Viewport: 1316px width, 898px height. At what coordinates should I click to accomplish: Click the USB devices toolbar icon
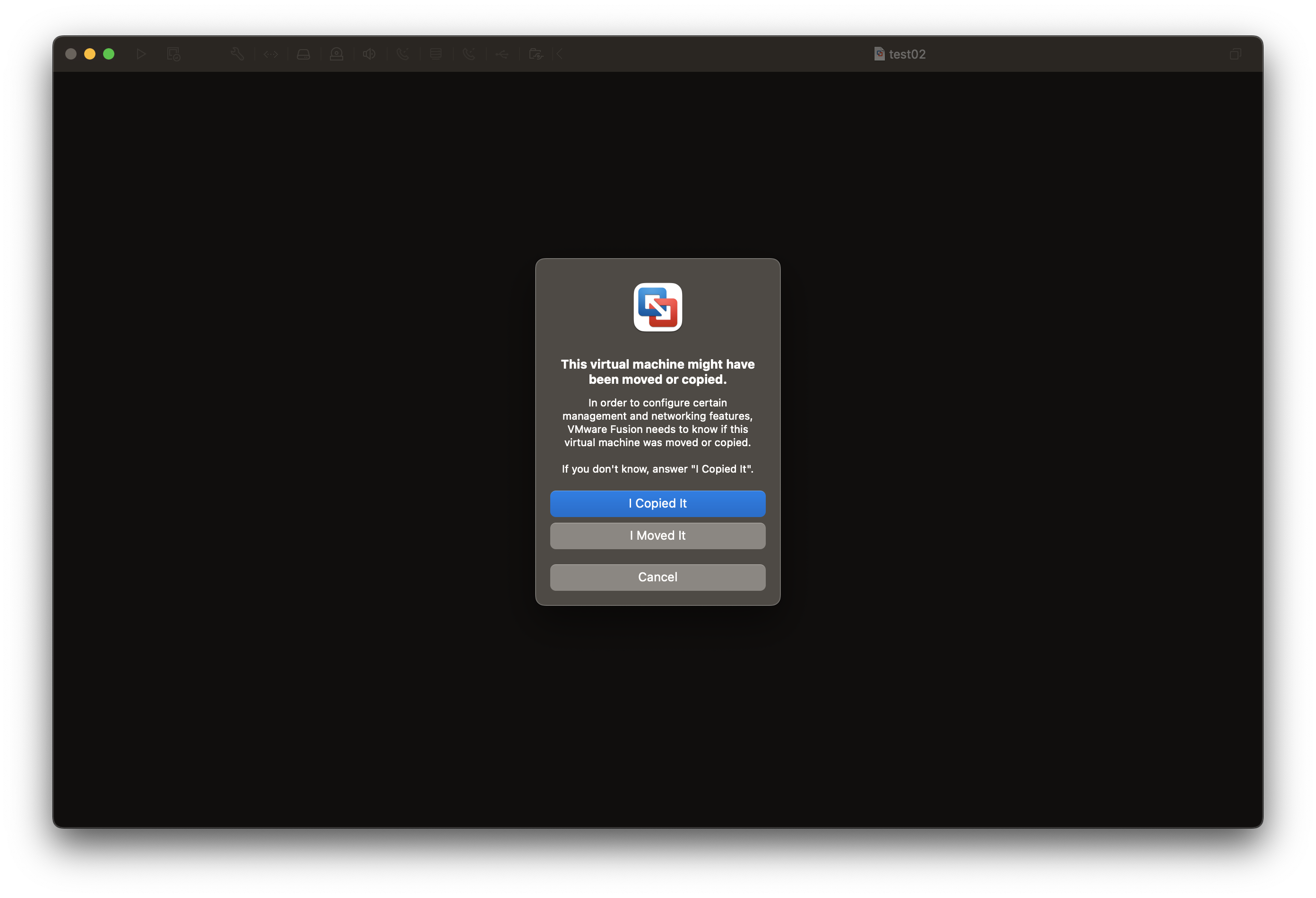click(502, 54)
